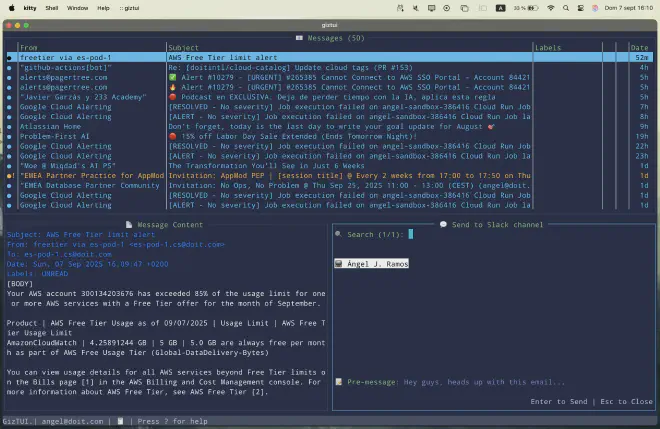Select the Google Cloud Alerting row dated 23h

pos(330,156)
